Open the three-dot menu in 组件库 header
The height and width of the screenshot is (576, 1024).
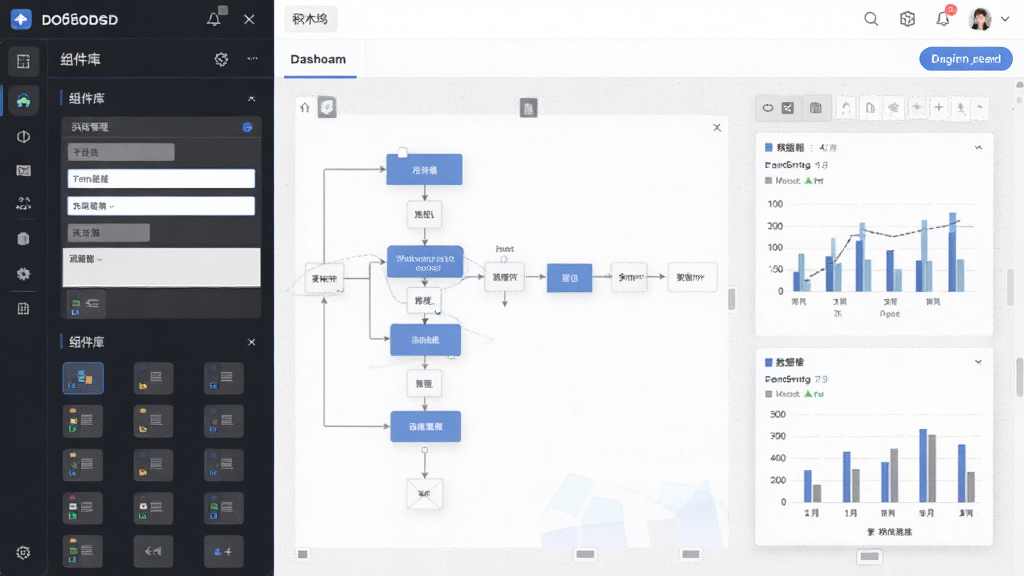(253, 59)
